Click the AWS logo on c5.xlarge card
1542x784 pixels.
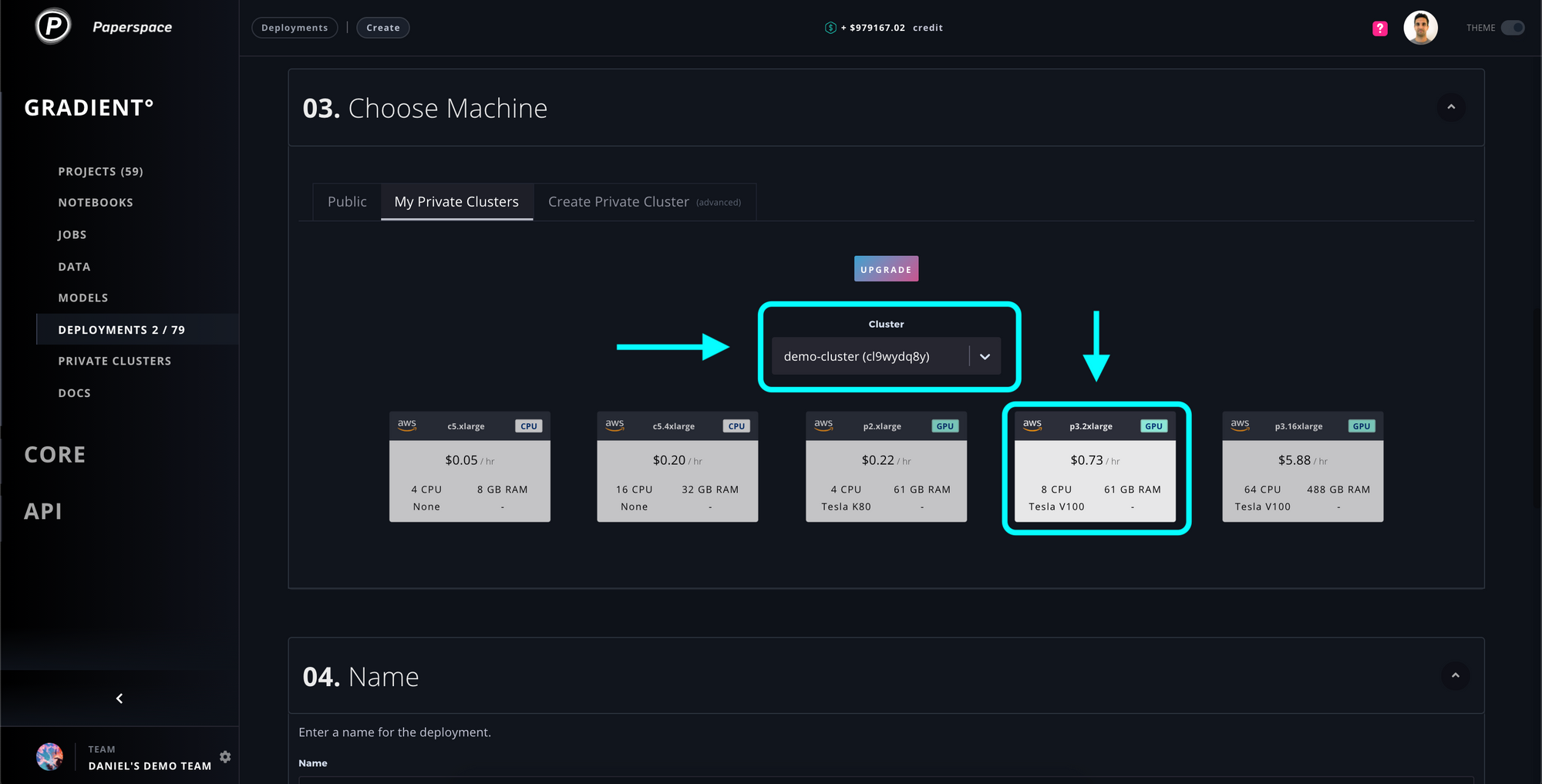407,425
